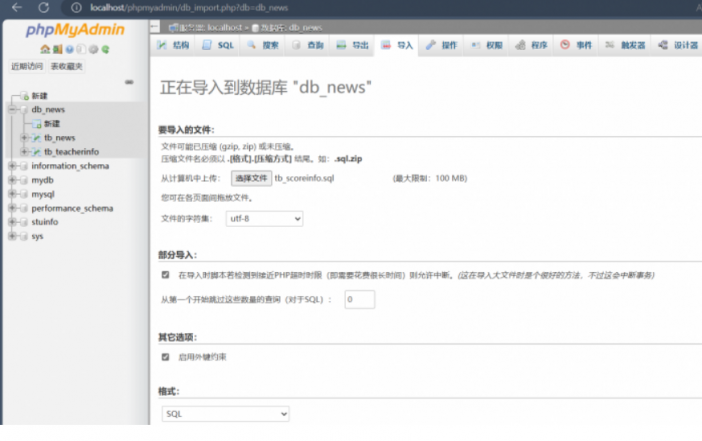Image resolution: width=702 pixels, height=441 pixels.
Task: Open the 设计器 designer tab
Action: pos(678,45)
